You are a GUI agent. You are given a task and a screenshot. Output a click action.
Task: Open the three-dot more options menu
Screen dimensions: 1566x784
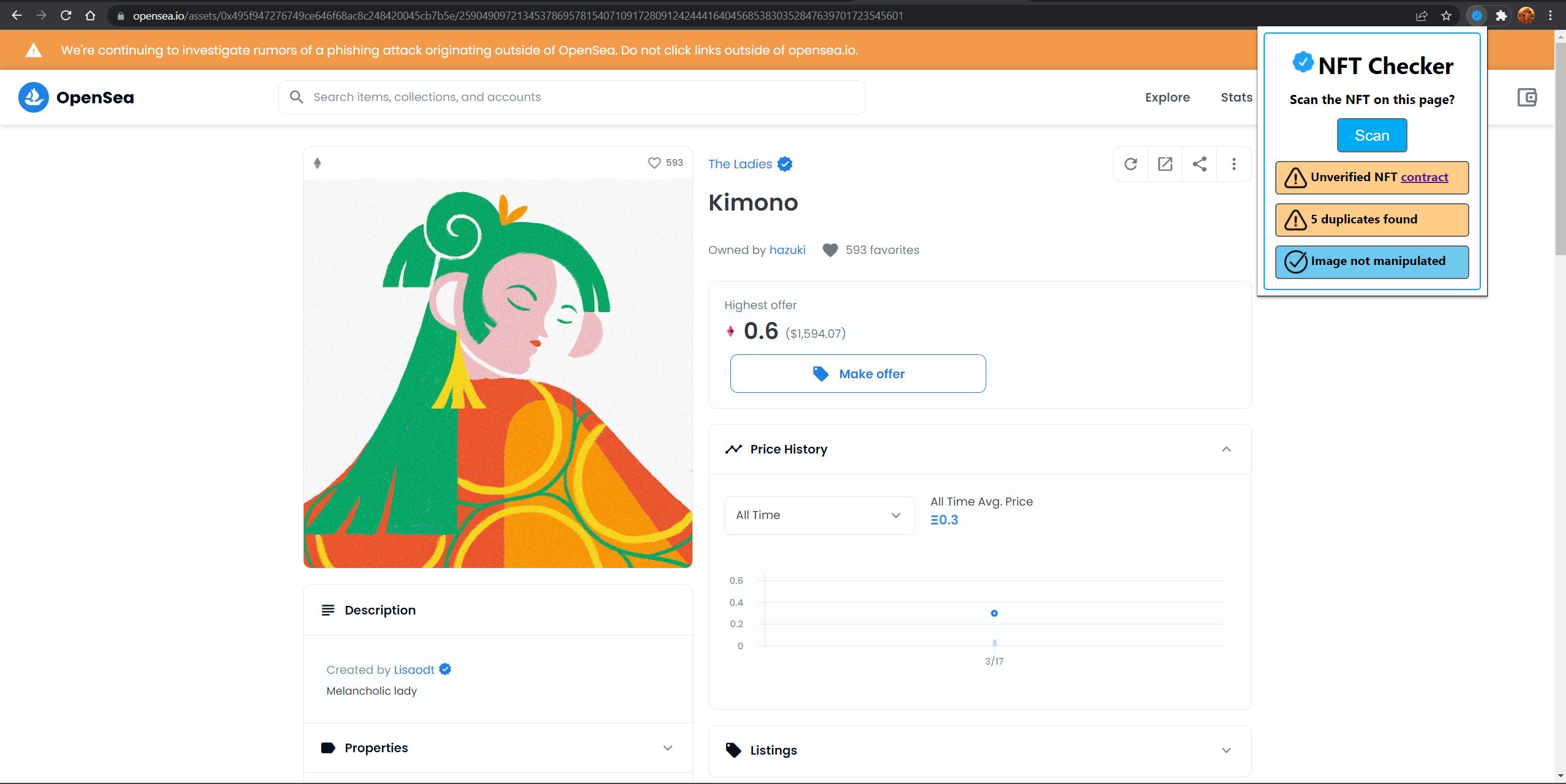pyautogui.click(x=1234, y=164)
